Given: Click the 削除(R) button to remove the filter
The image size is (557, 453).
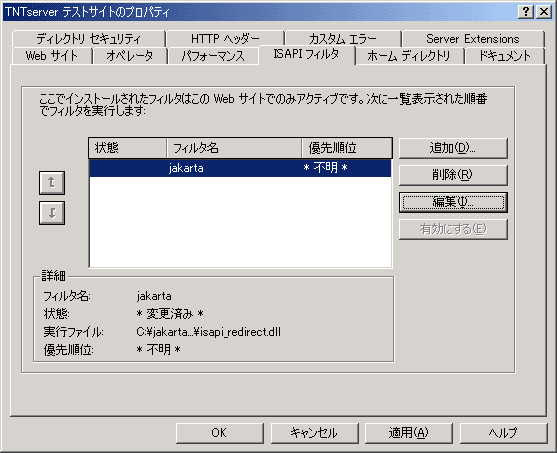Looking at the screenshot, I should pos(453,175).
